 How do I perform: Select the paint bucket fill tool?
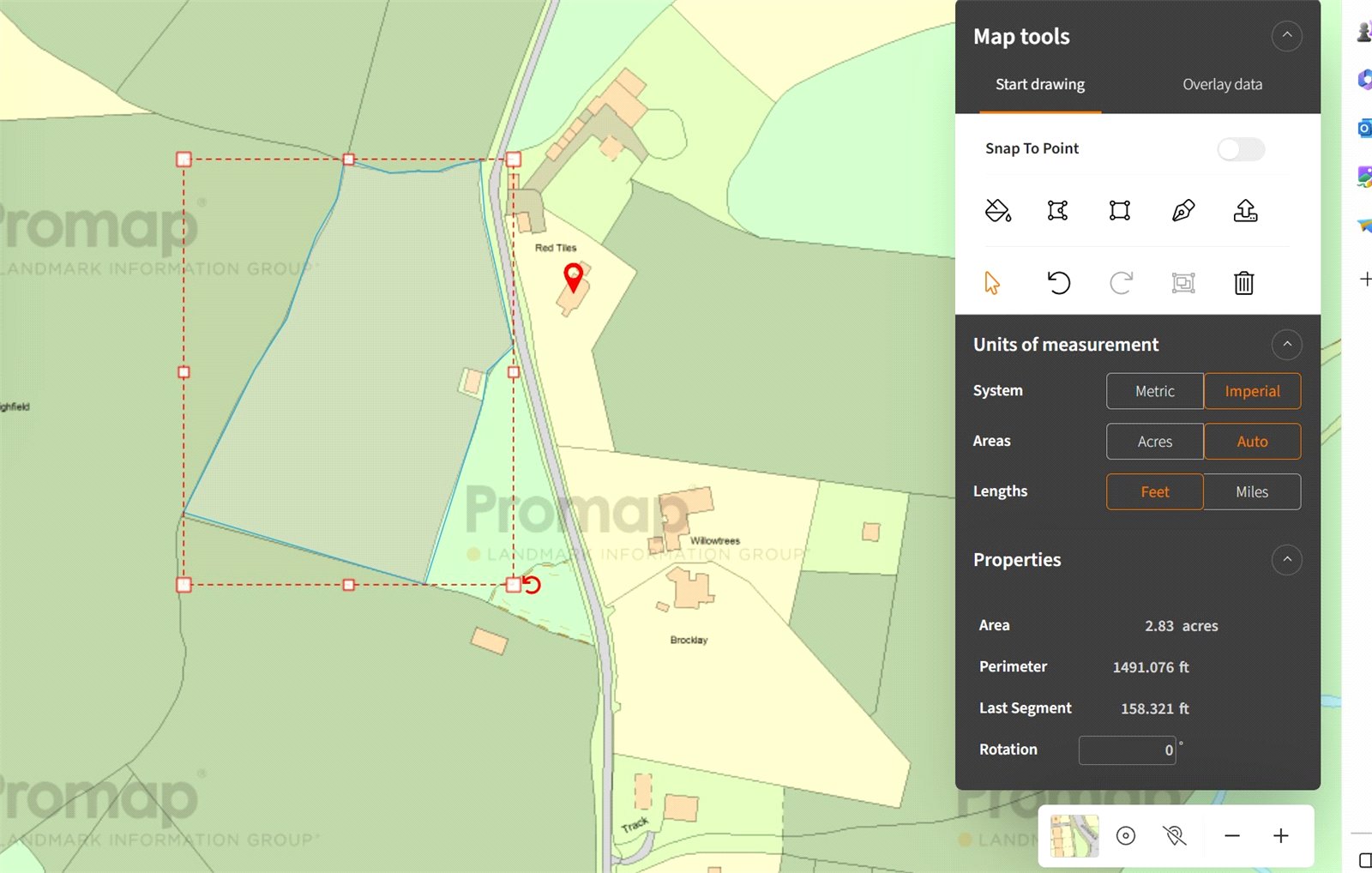(997, 210)
